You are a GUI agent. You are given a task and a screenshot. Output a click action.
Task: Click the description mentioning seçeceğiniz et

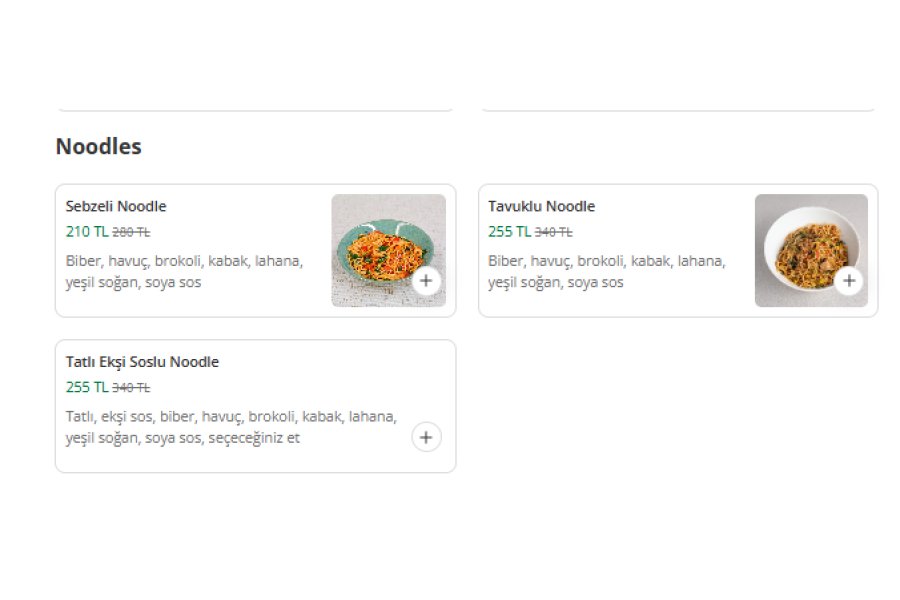231,427
